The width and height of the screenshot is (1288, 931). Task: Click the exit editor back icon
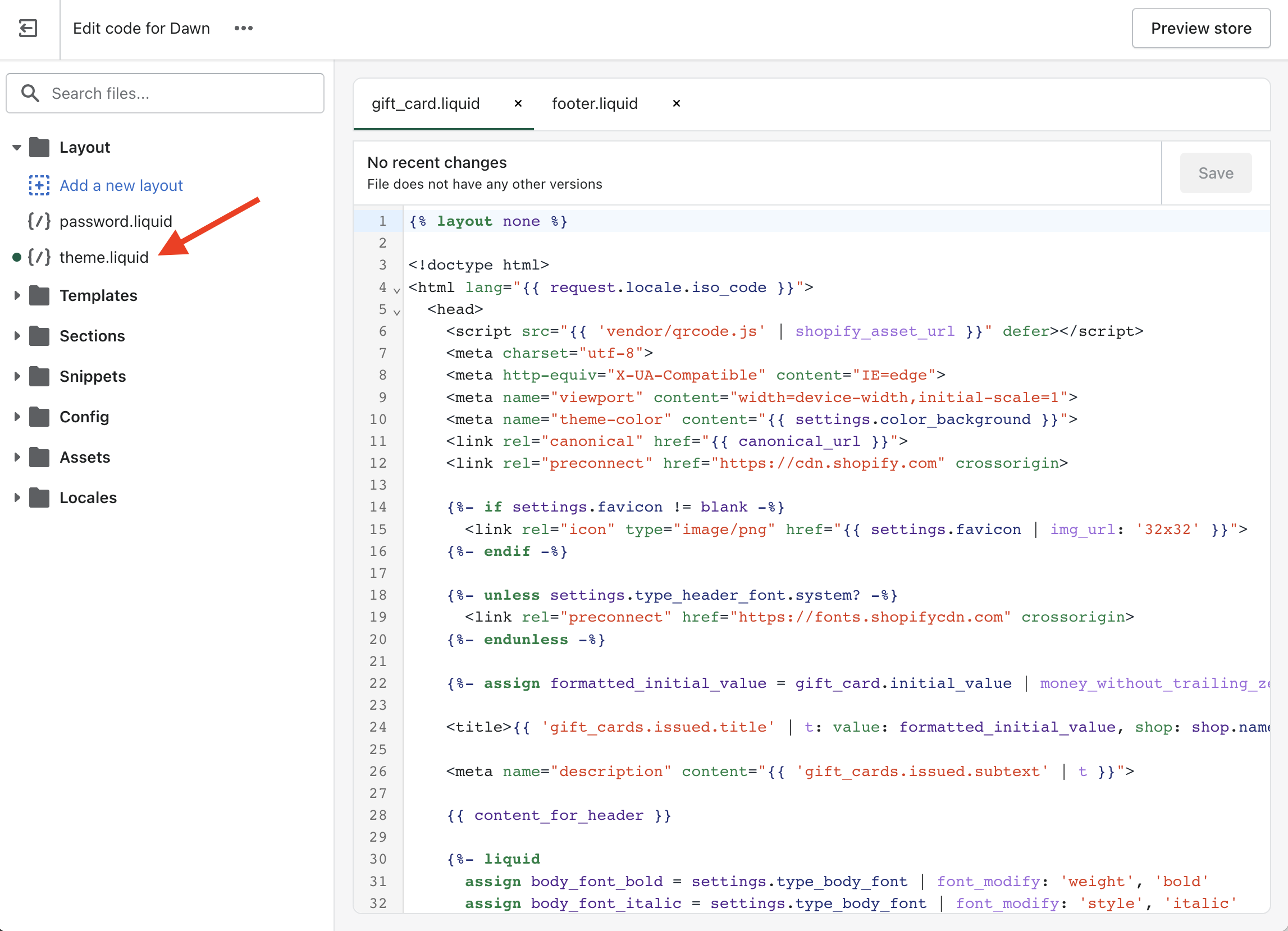point(28,28)
